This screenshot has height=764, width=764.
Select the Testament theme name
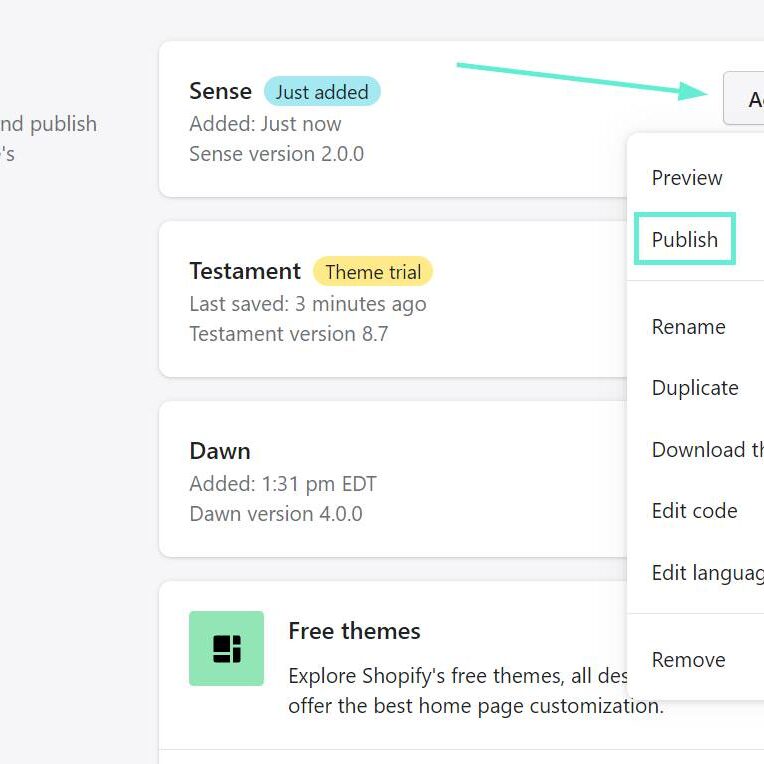click(x=245, y=271)
